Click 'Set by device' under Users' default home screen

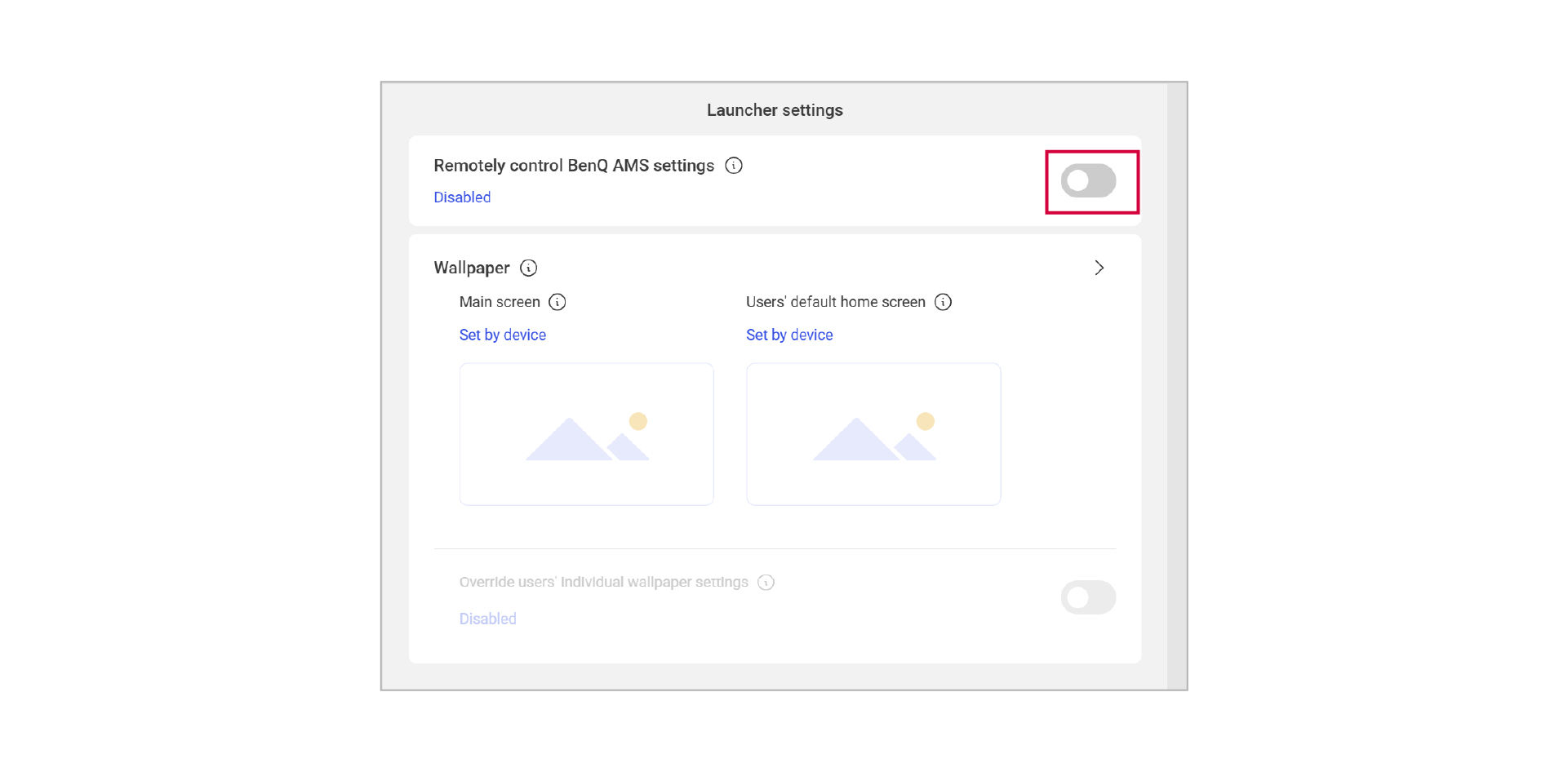coord(789,335)
